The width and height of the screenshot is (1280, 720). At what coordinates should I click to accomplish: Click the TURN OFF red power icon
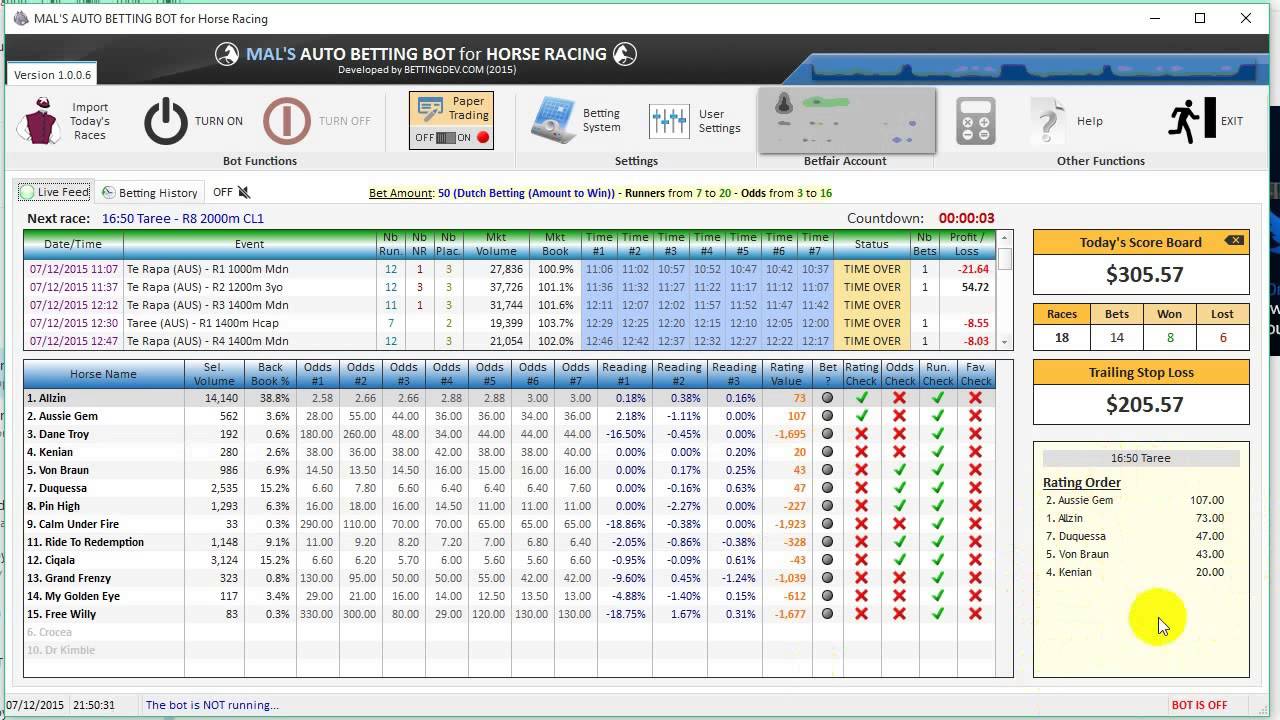click(286, 121)
